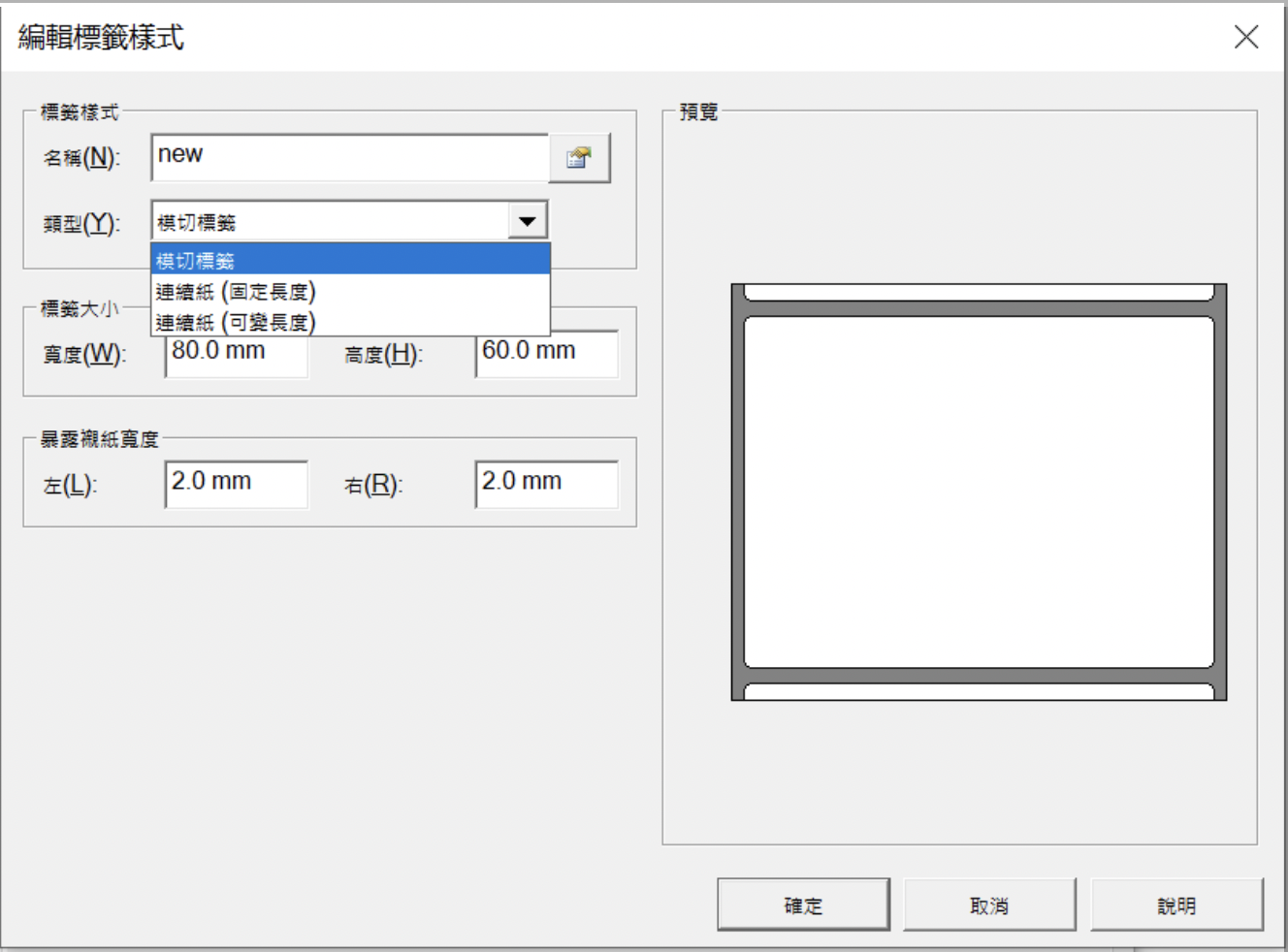Click the 名稱(N): label
The image size is (1288, 952).
coord(81,157)
